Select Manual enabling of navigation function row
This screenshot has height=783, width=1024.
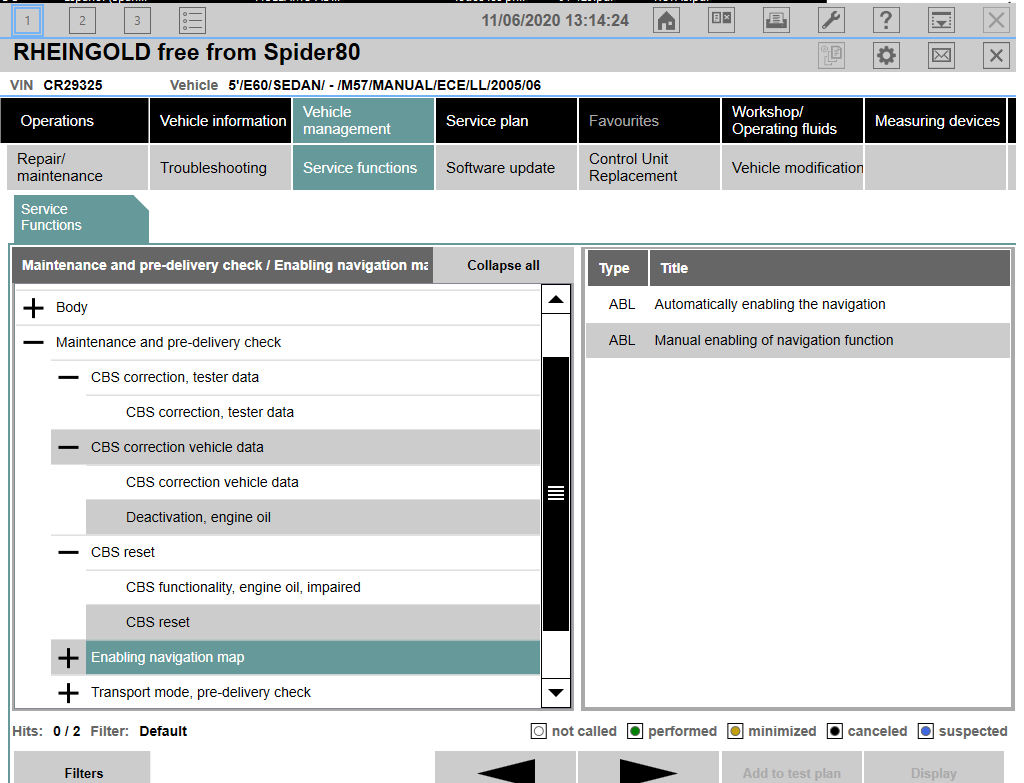pos(798,340)
